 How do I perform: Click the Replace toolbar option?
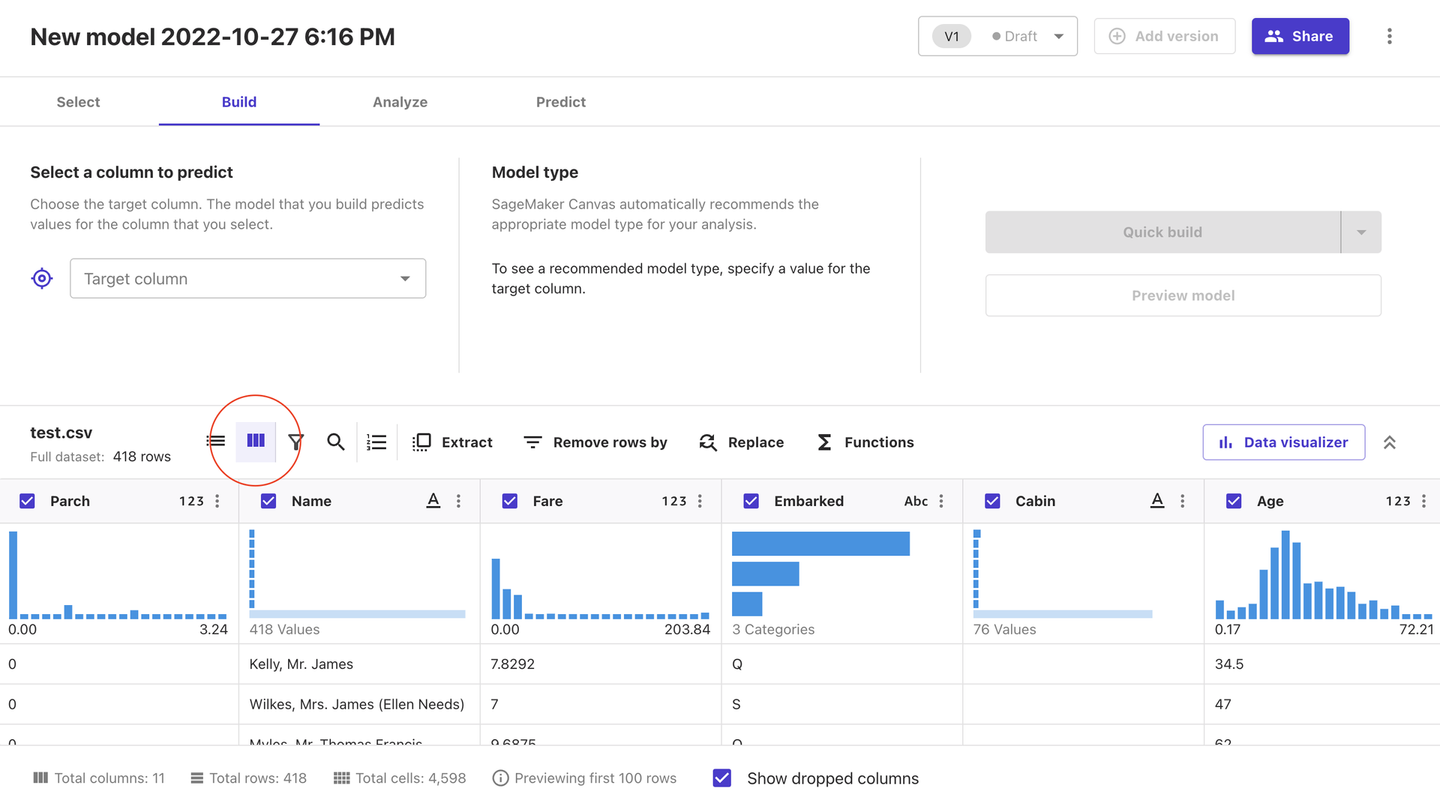click(x=741, y=442)
